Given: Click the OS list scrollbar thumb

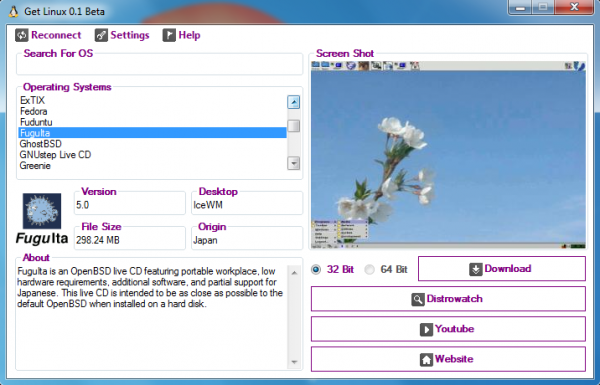Looking at the screenshot, I should click(293, 126).
